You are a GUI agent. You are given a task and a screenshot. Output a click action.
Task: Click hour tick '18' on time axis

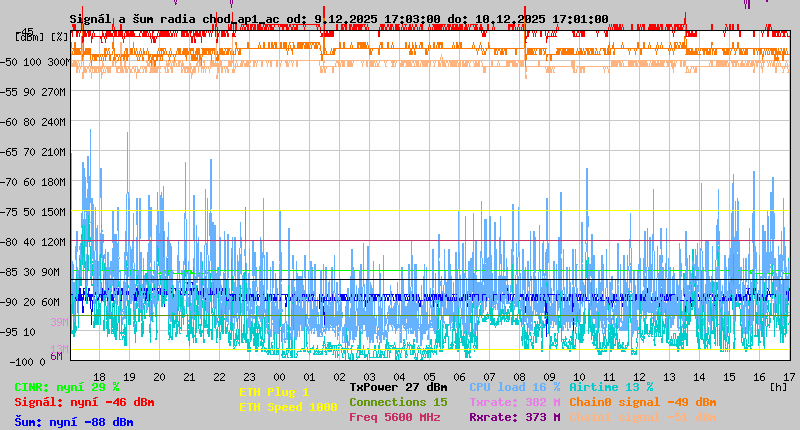[99, 377]
